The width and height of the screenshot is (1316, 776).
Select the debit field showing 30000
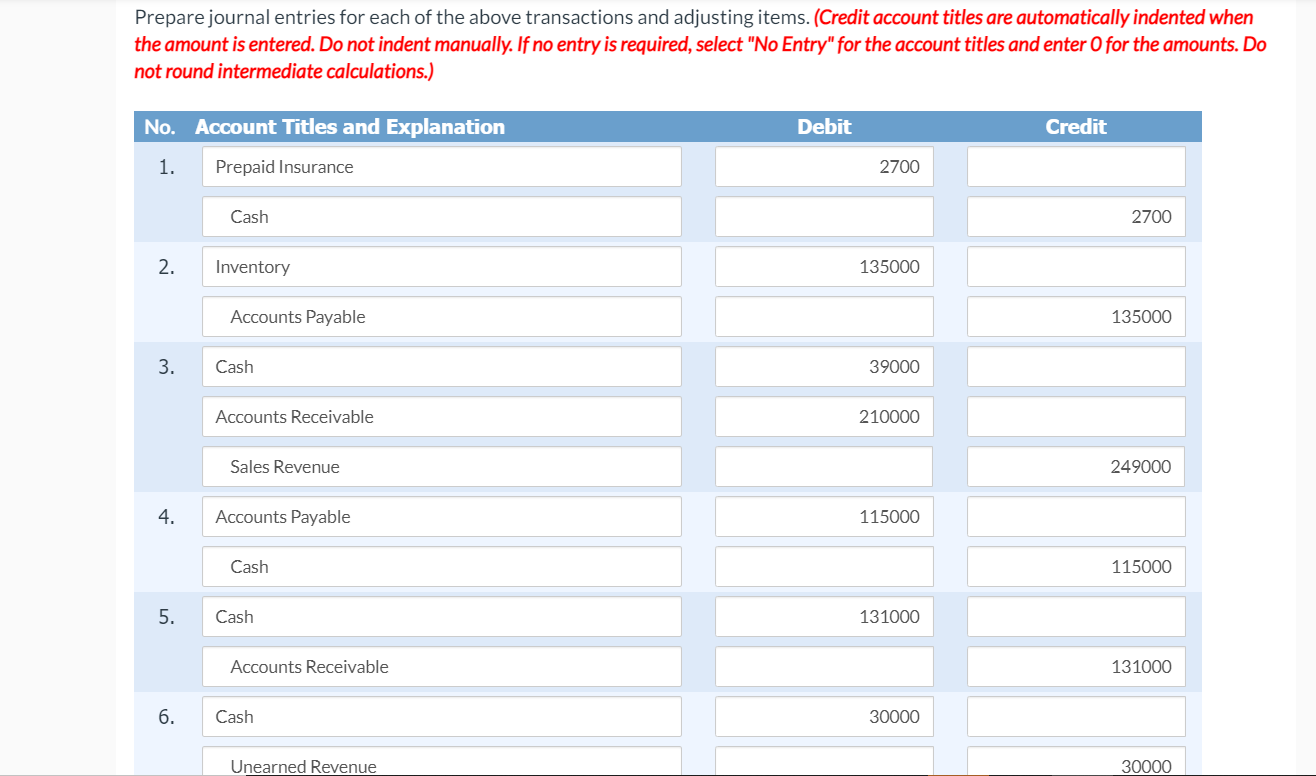824,717
